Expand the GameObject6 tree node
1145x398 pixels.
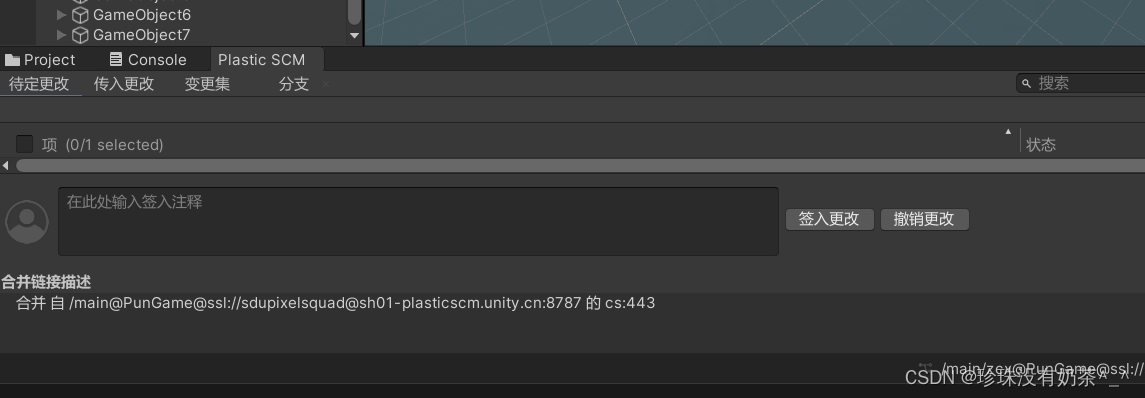[61, 15]
